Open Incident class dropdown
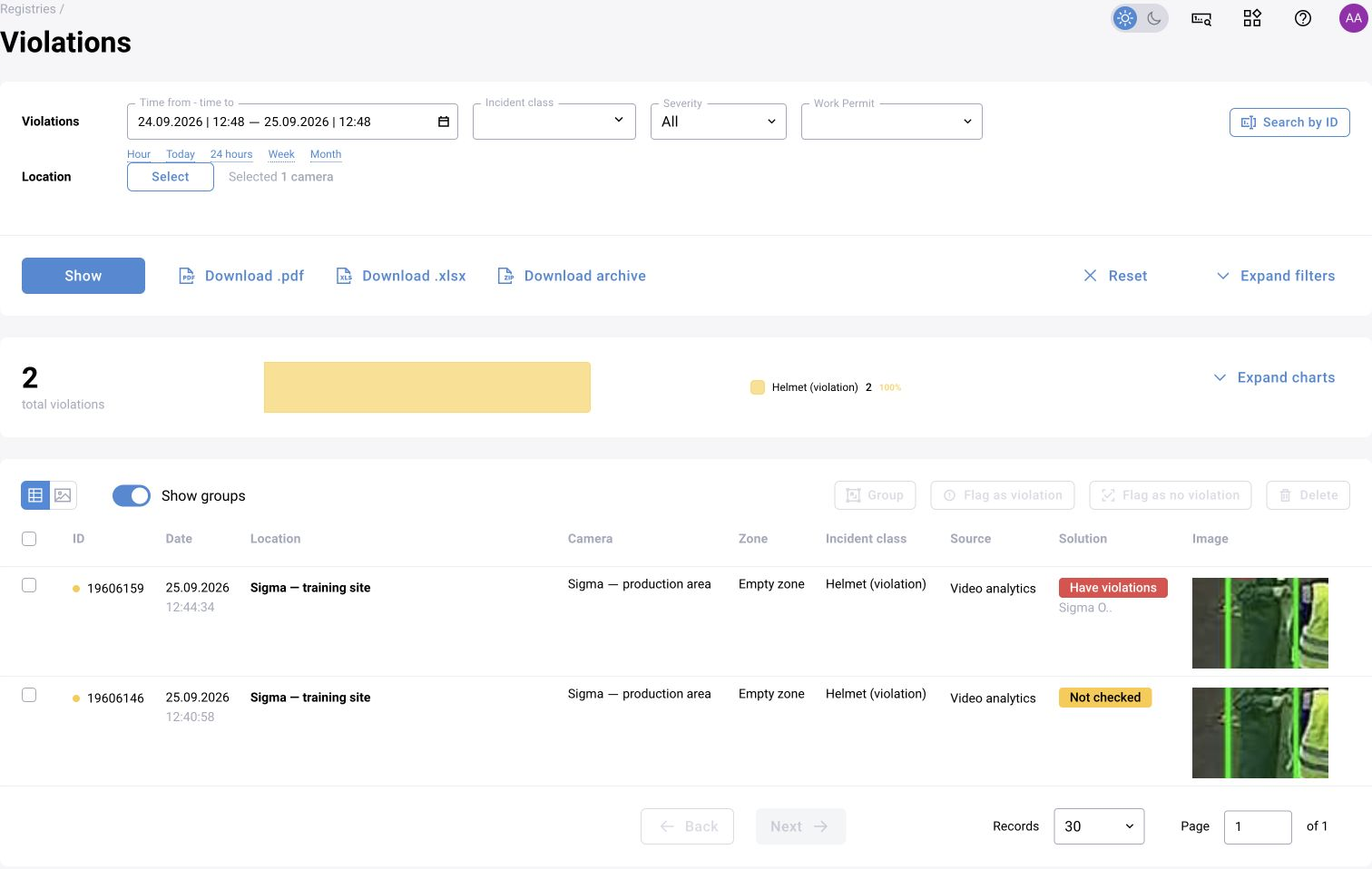 point(554,122)
